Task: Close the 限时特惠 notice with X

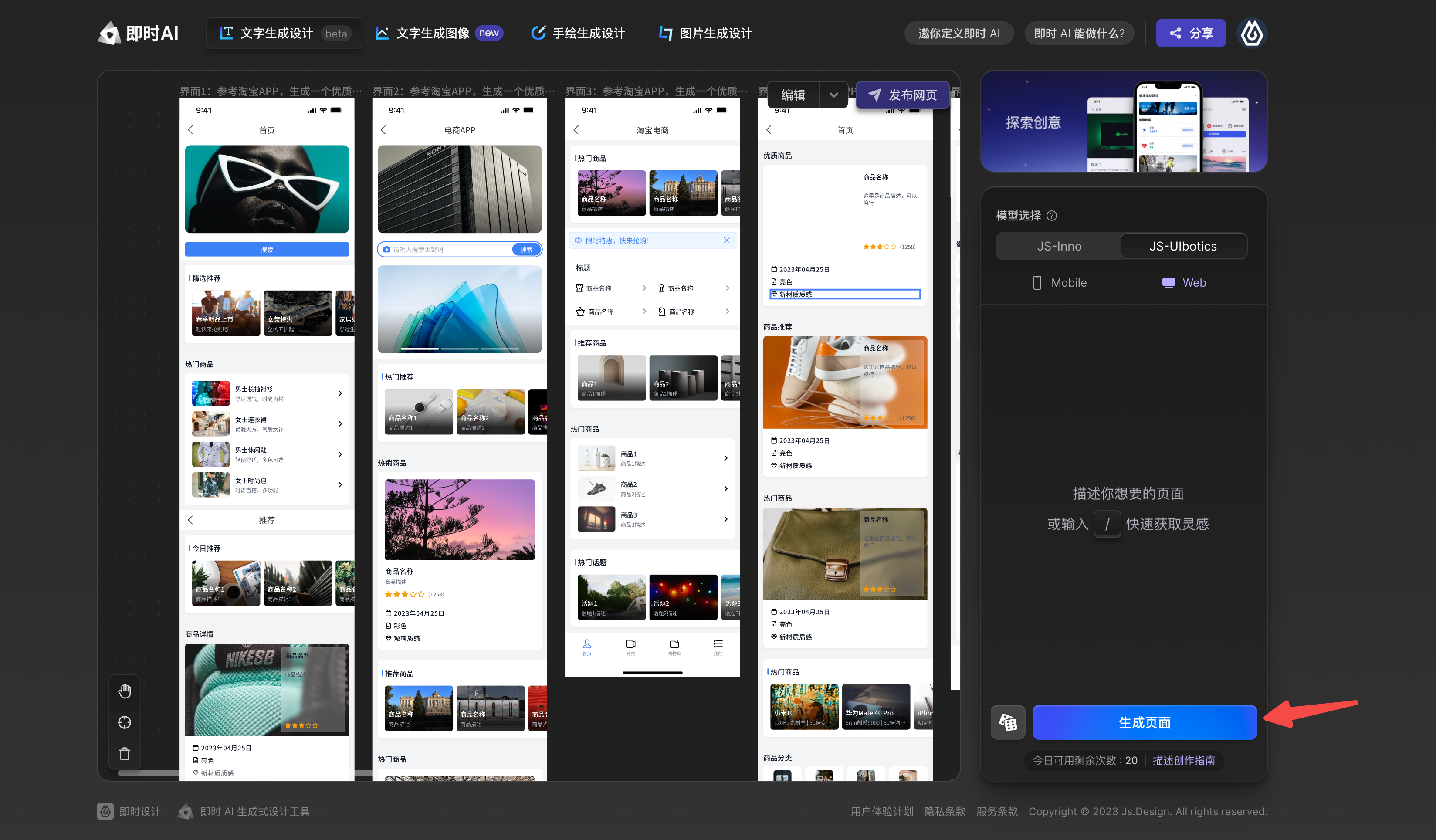Action: [x=727, y=240]
